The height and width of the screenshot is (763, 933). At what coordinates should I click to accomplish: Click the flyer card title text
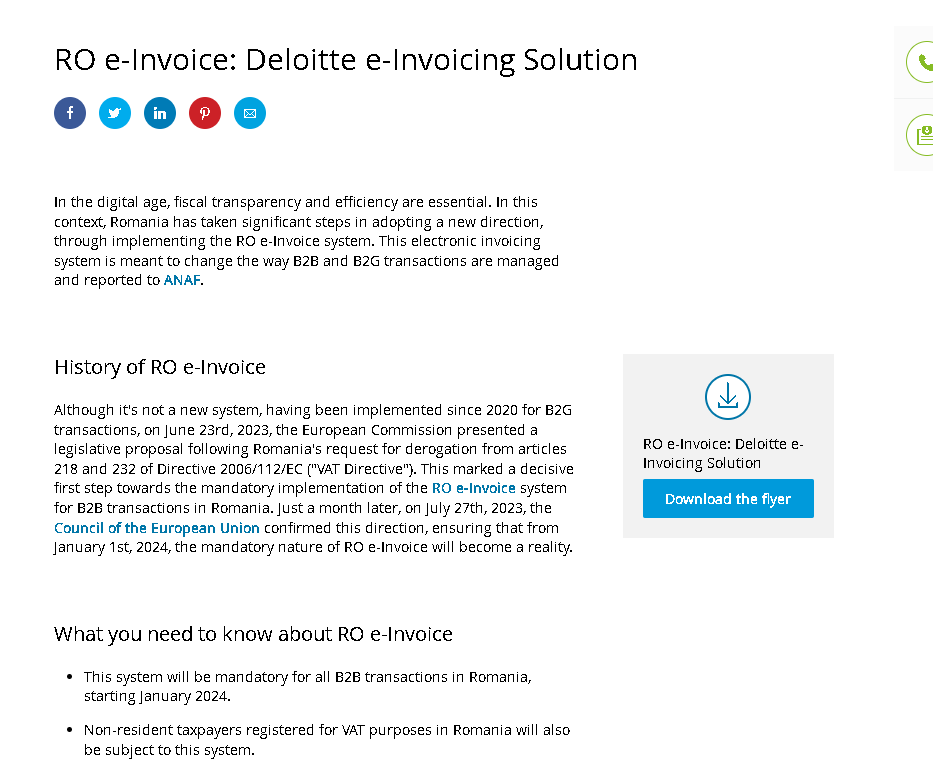tap(723, 454)
